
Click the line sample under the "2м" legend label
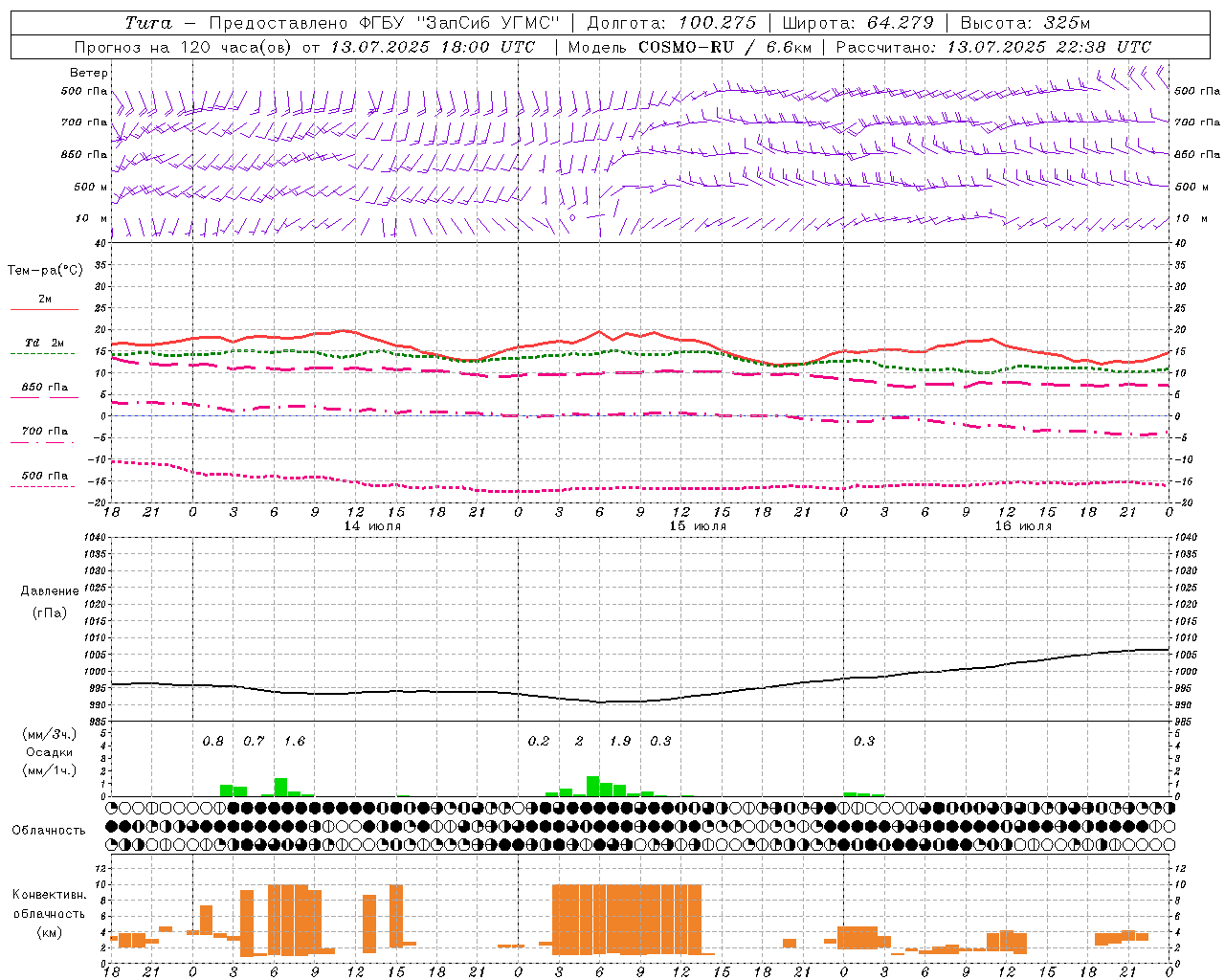point(43,310)
